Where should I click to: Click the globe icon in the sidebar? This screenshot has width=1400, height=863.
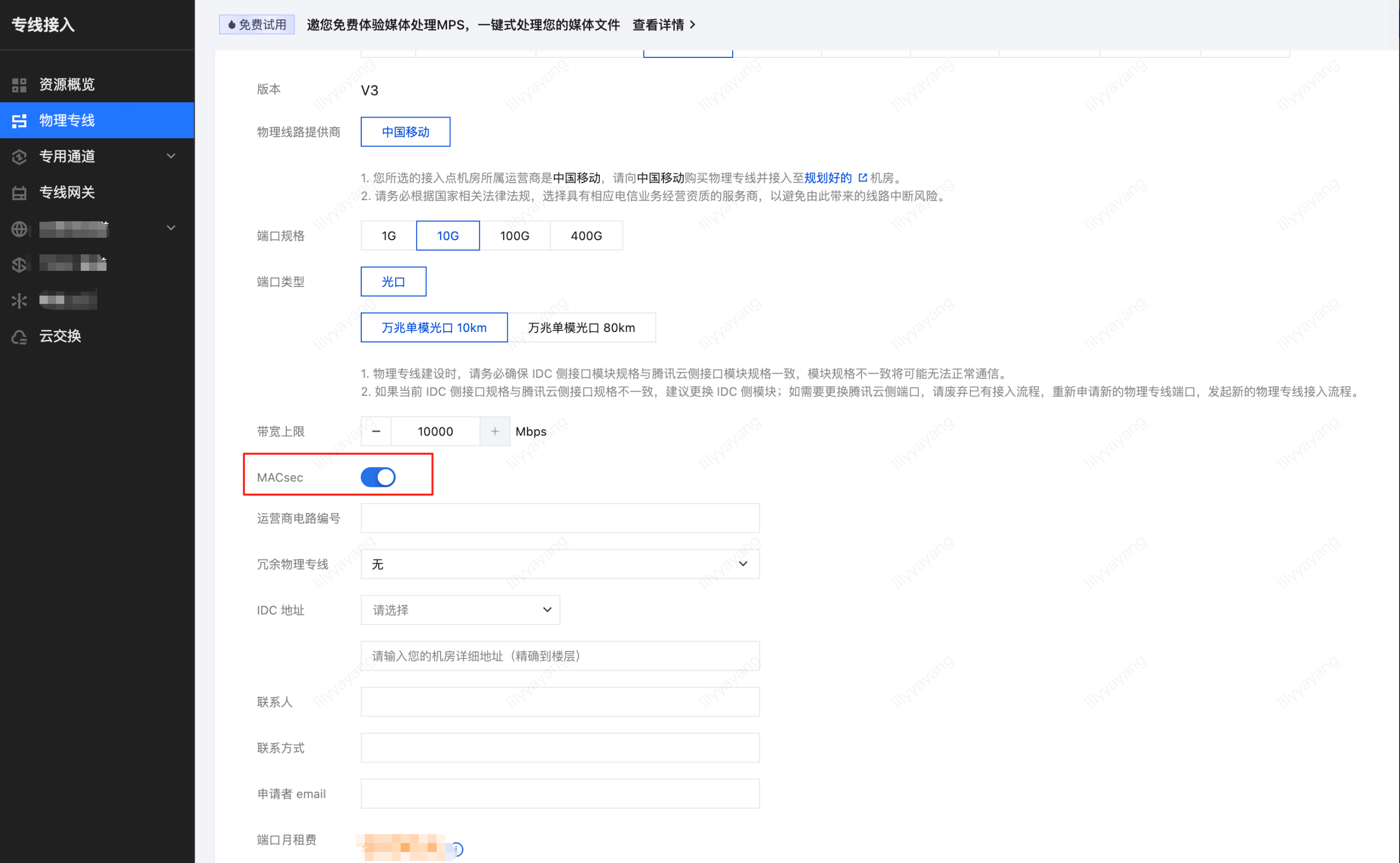tap(19, 229)
